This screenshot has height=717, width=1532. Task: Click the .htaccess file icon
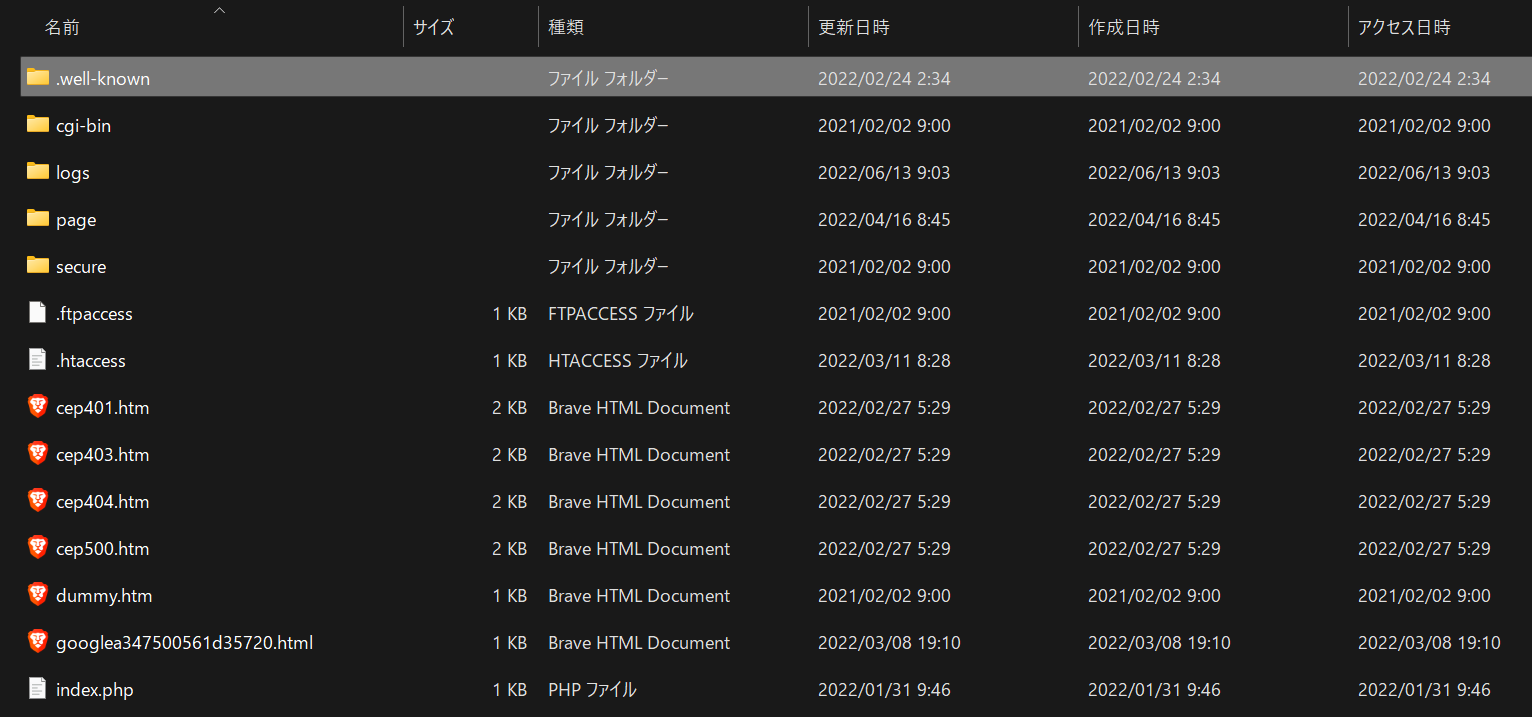(x=38, y=359)
